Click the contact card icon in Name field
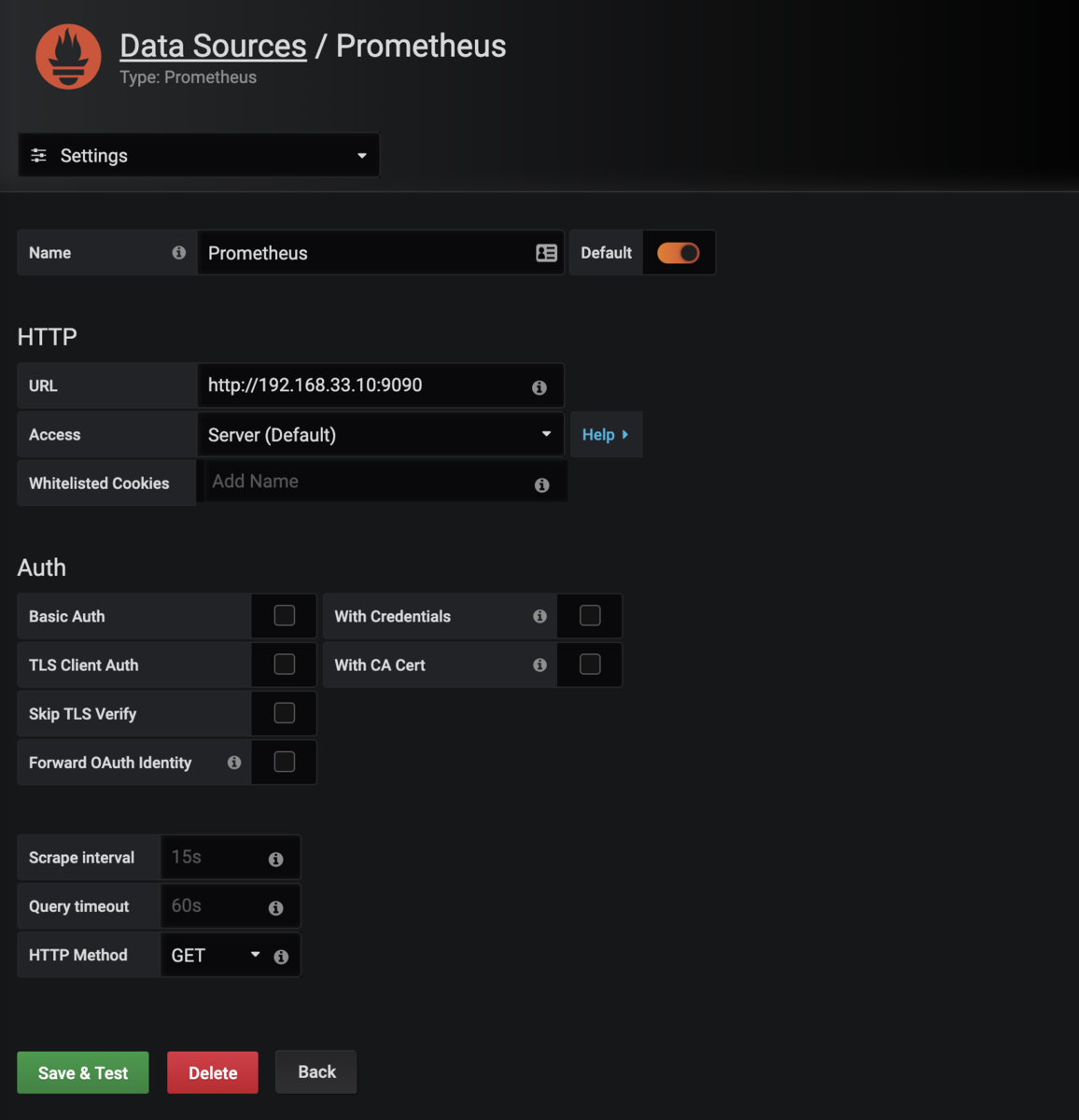The height and width of the screenshot is (1120, 1079). tap(546, 253)
